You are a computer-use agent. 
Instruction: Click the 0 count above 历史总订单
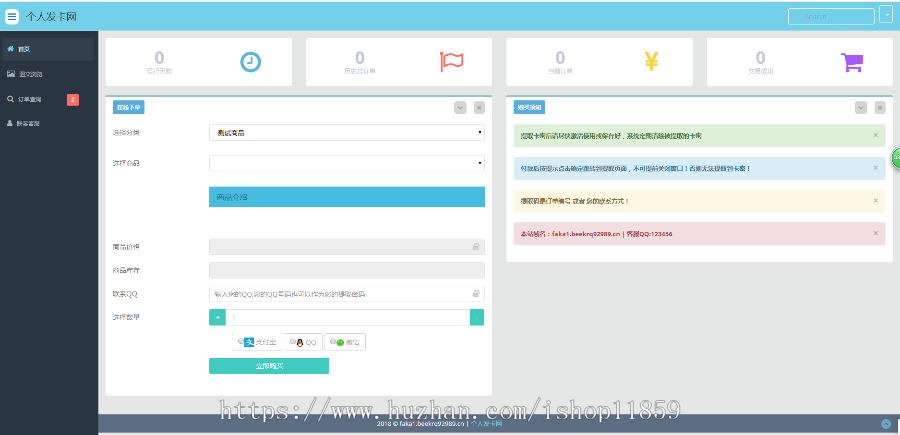[x=360, y=57]
